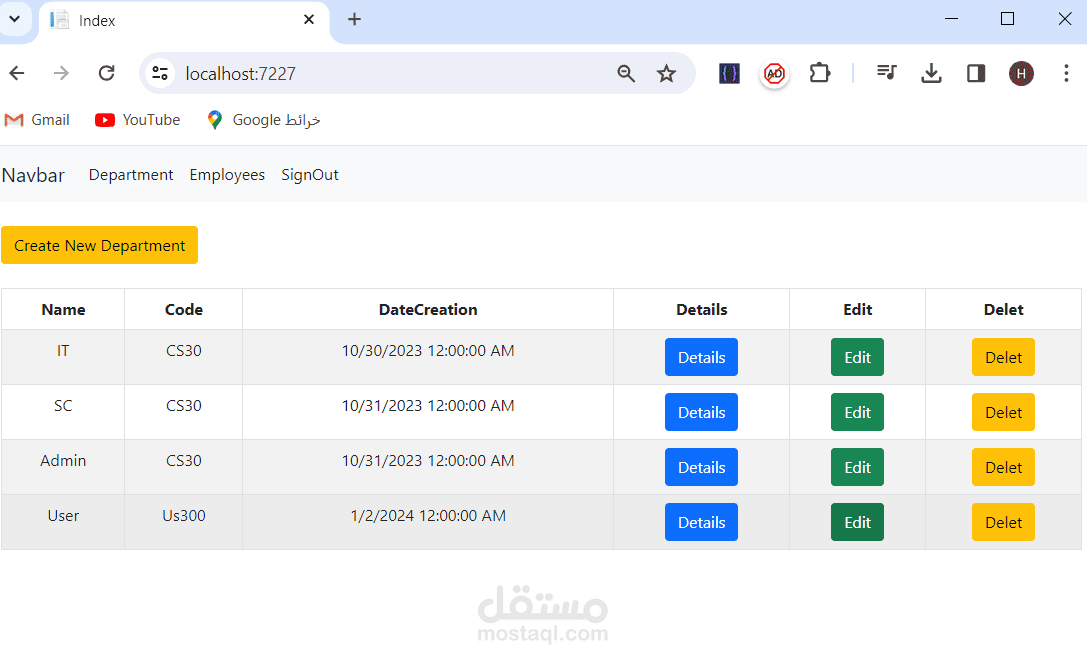Click Create New Department button
This screenshot has height=658, width=1087.
coord(99,245)
